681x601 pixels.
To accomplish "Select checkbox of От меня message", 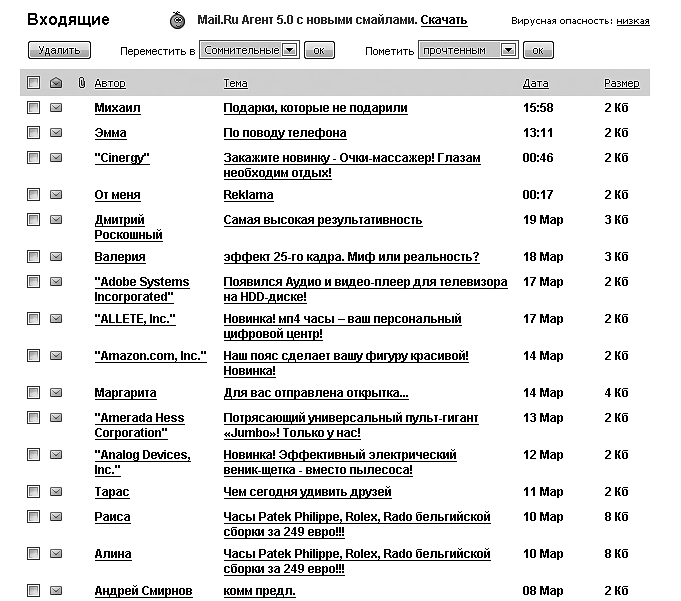I will [33, 195].
